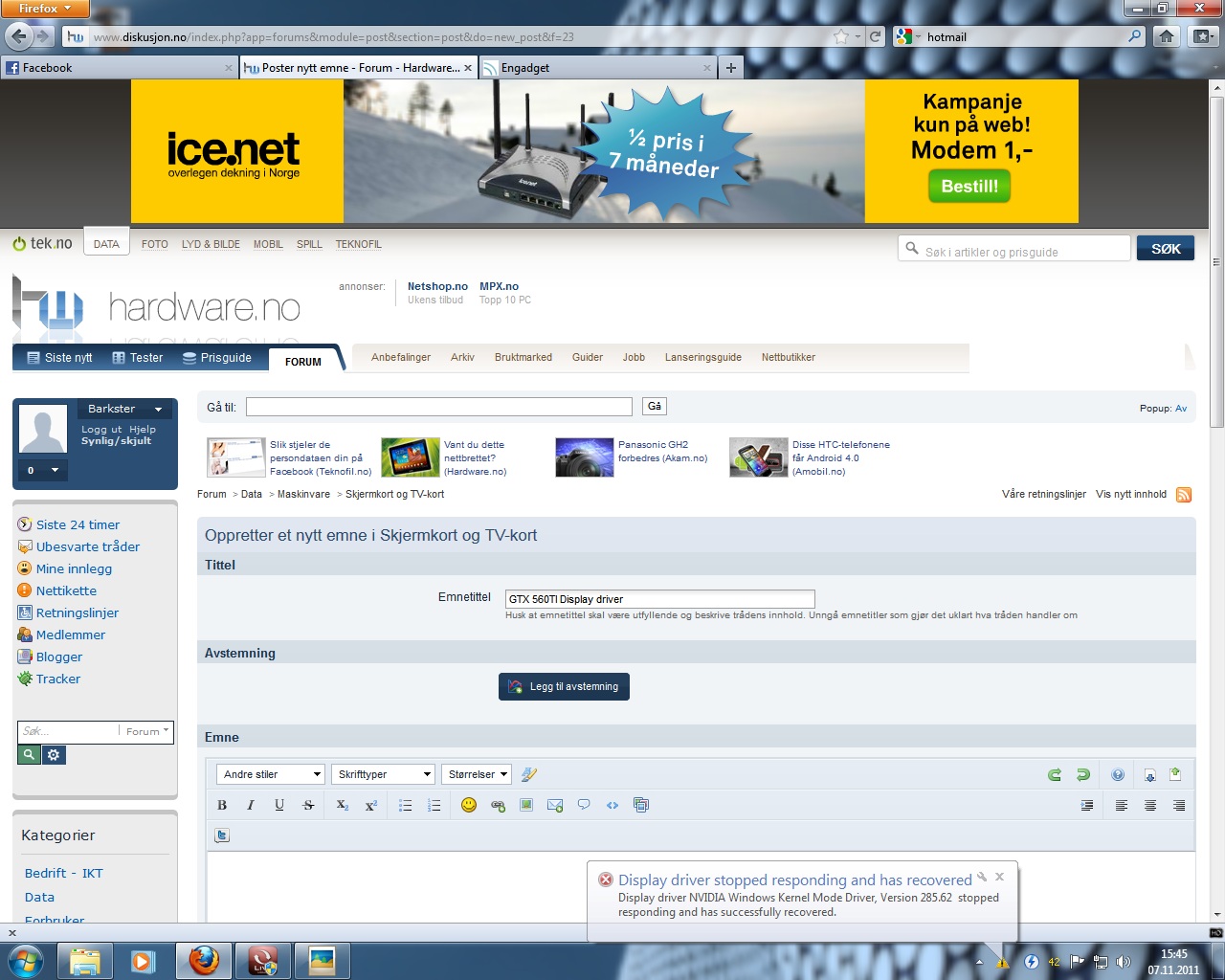Insert a code block with the code icon

[612, 805]
